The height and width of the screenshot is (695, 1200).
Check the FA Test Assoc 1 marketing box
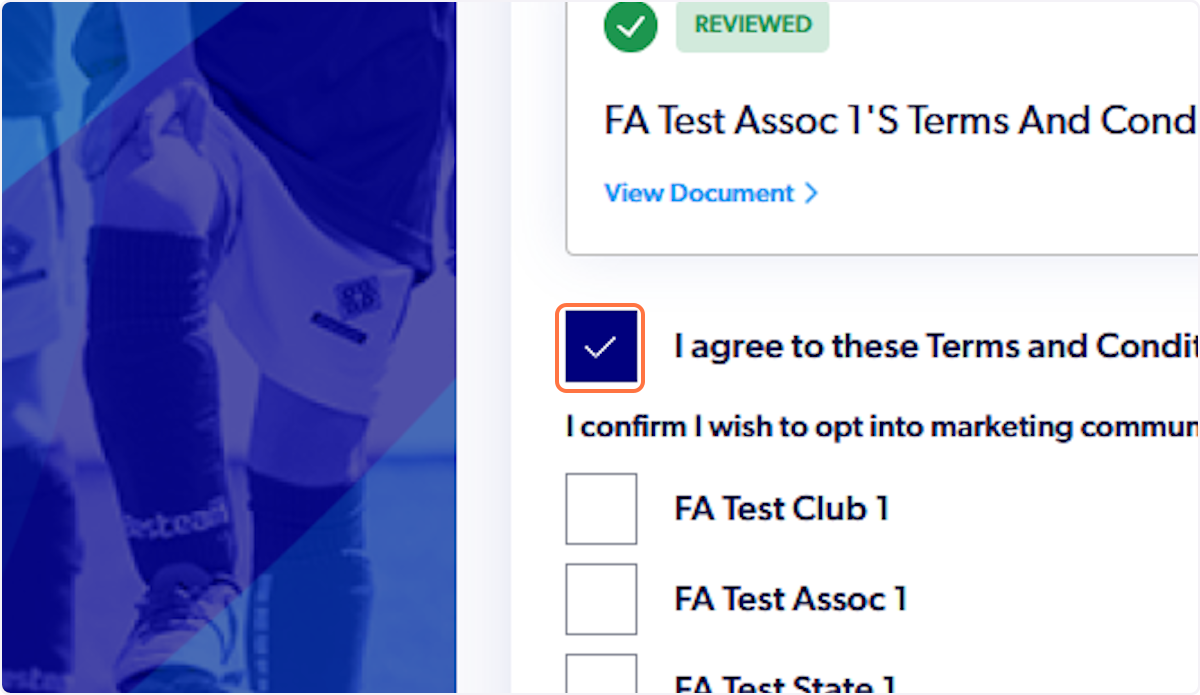[x=600, y=598]
